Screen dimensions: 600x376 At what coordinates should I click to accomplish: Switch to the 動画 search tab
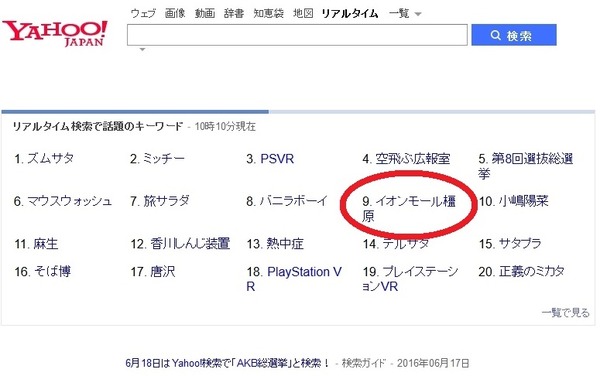point(205,13)
